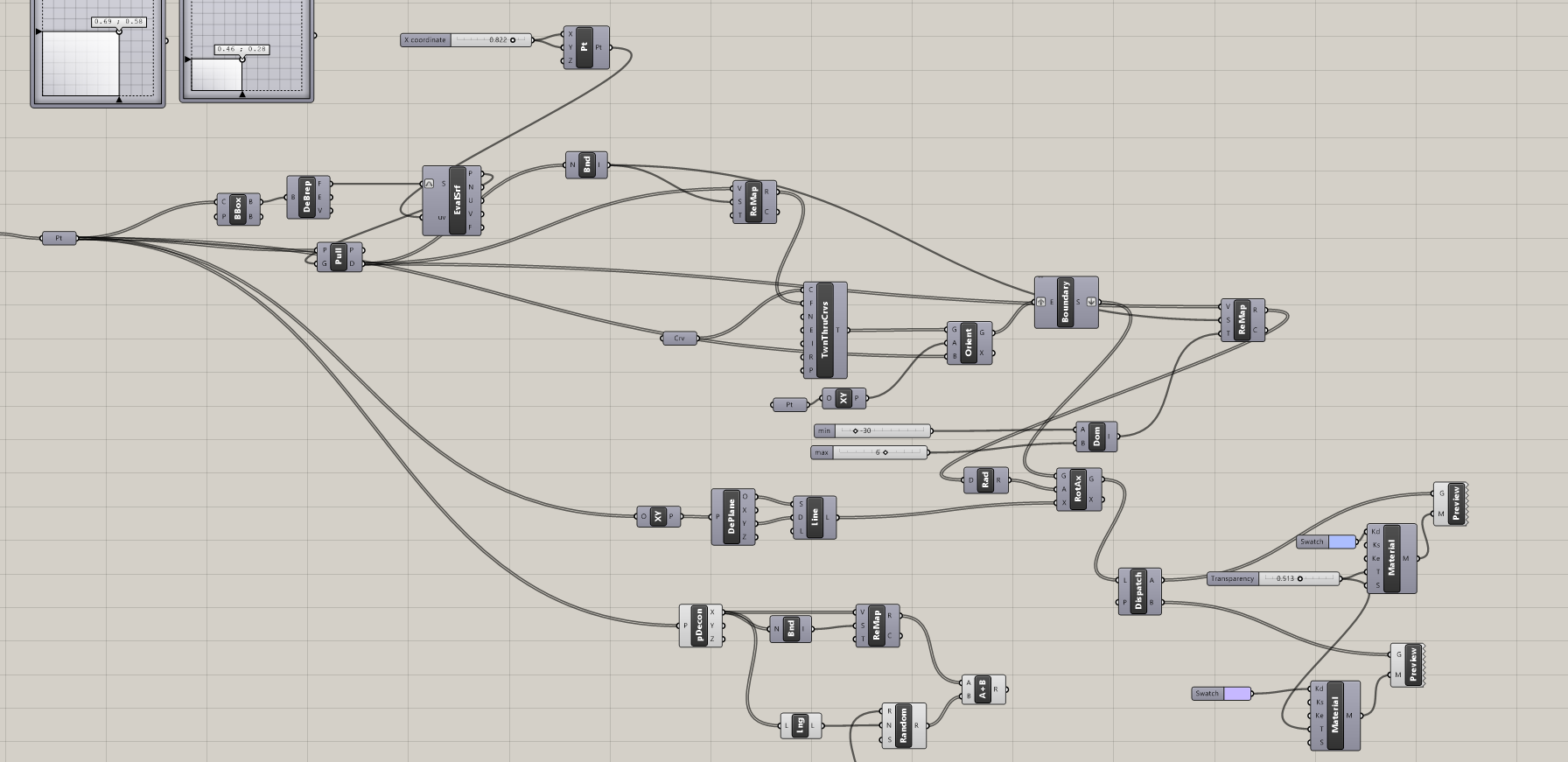
Task: Select the Dispatch component
Action: click(x=1139, y=591)
